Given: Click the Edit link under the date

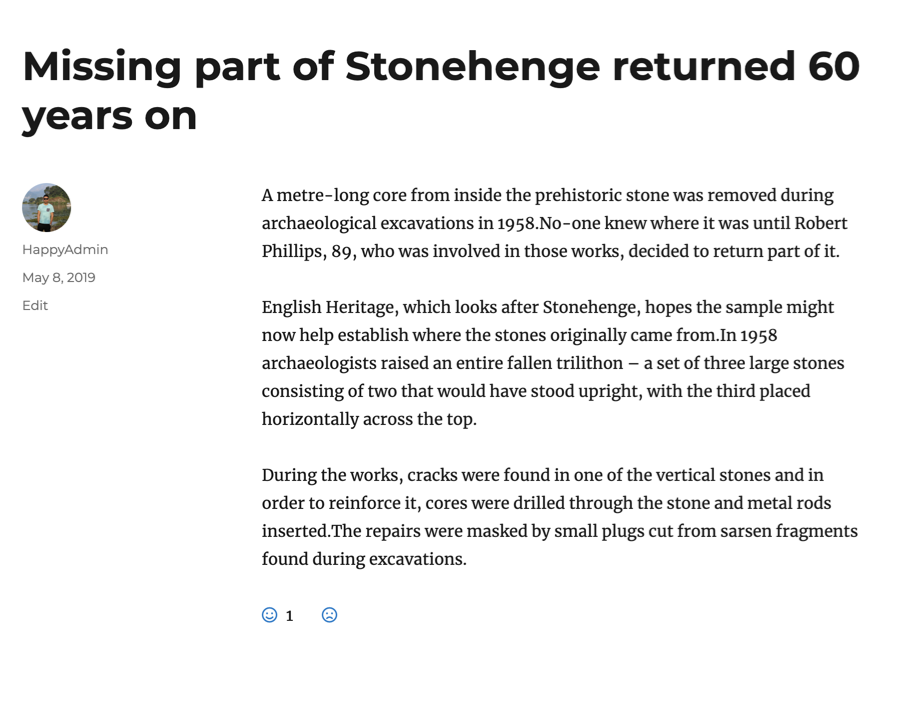Looking at the screenshot, I should [x=35, y=305].
